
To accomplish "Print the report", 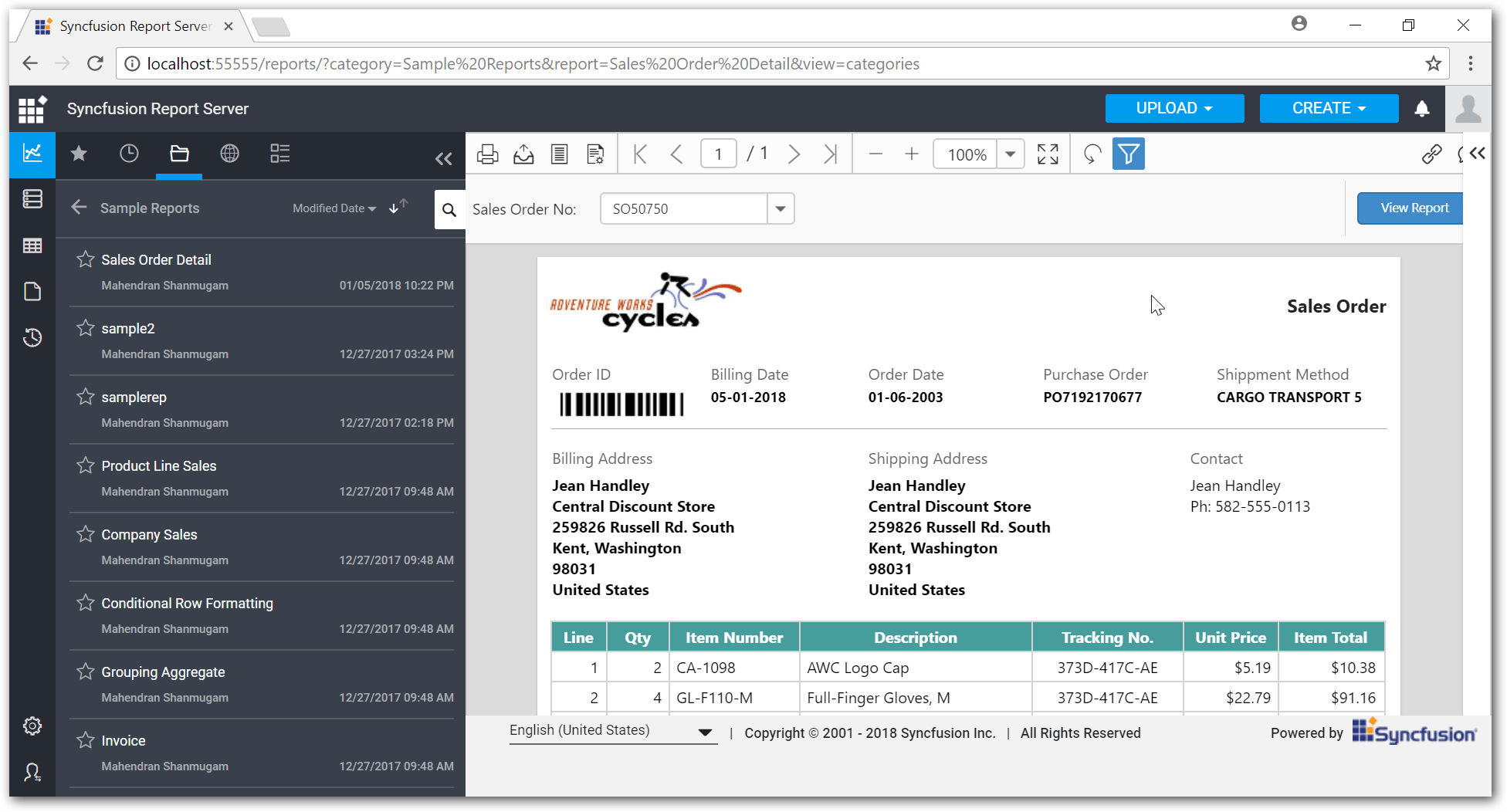I will (488, 154).
